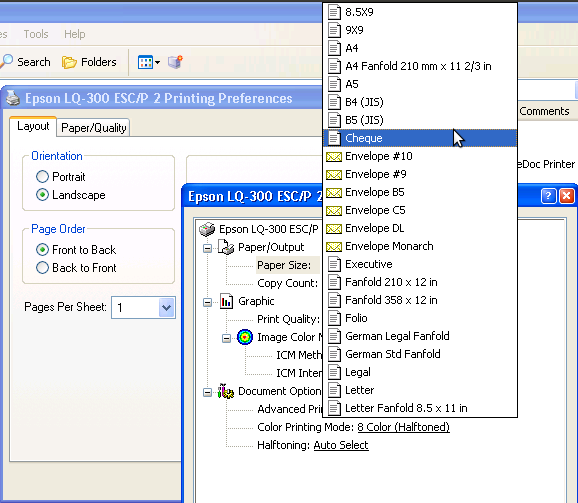The height and width of the screenshot is (503, 578).
Task: Click the Legal page icon
Action: tap(334, 372)
